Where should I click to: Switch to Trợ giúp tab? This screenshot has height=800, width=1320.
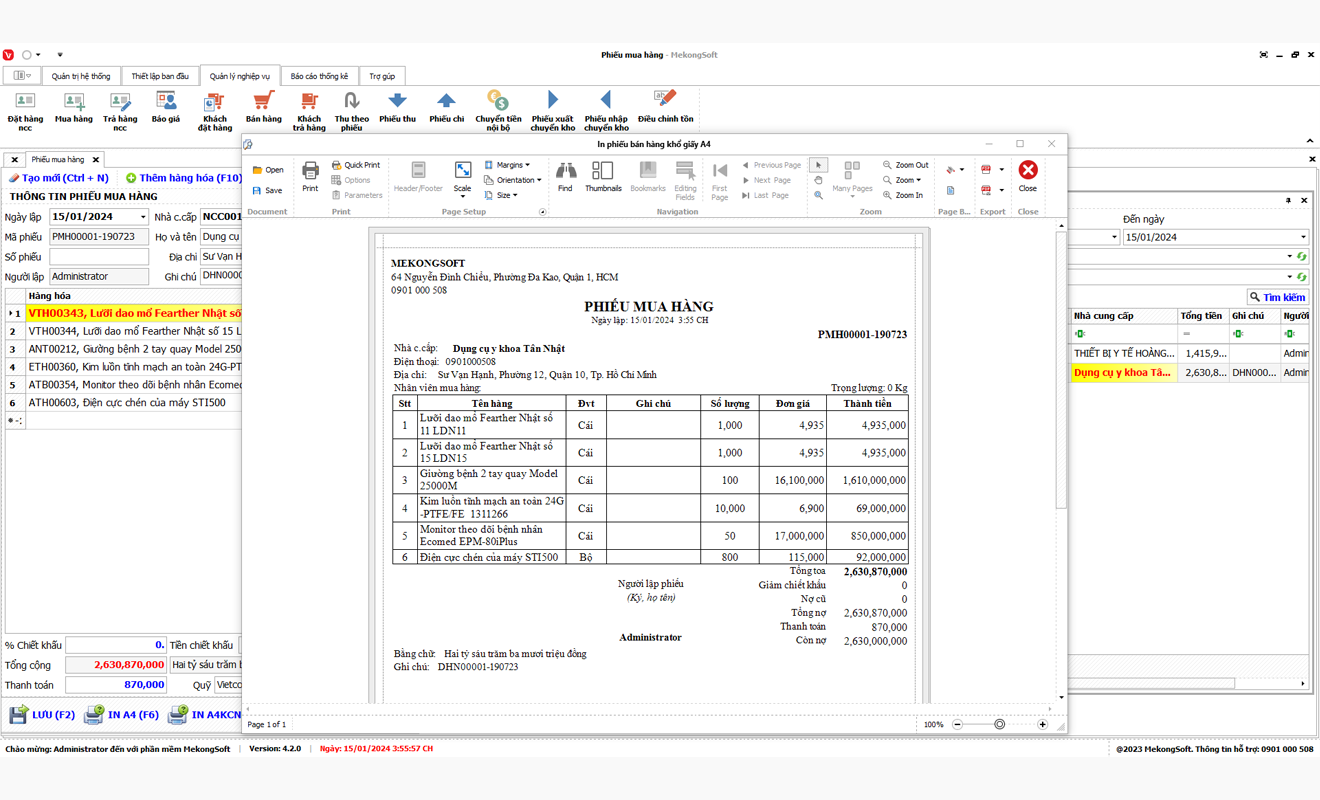pyautogui.click(x=382, y=76)
